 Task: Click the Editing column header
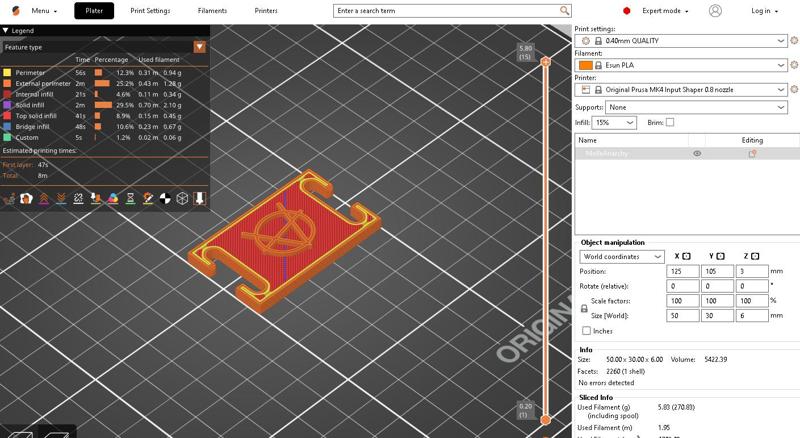(752, 140)
